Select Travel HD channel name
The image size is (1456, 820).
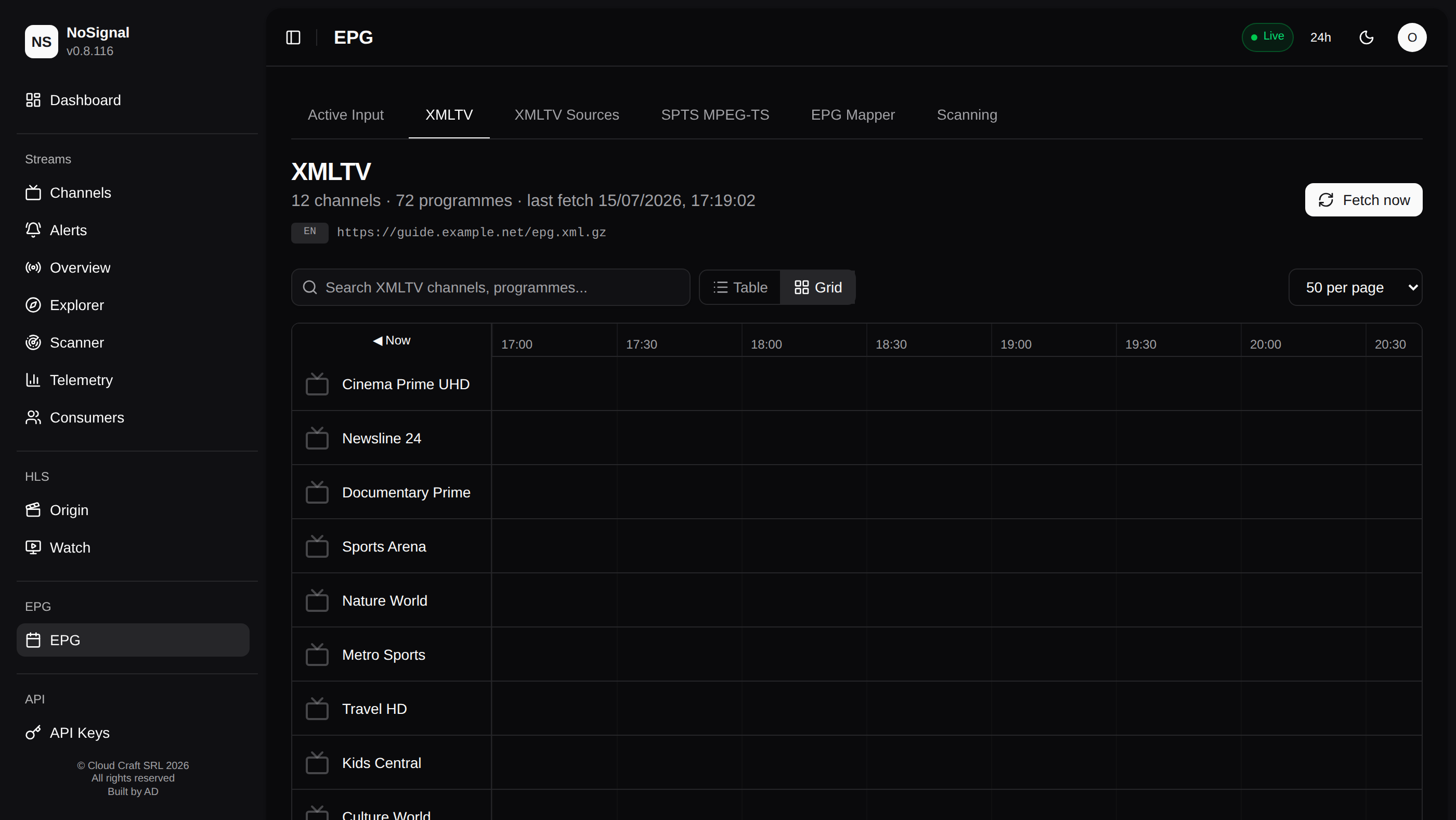pos(374,709)
